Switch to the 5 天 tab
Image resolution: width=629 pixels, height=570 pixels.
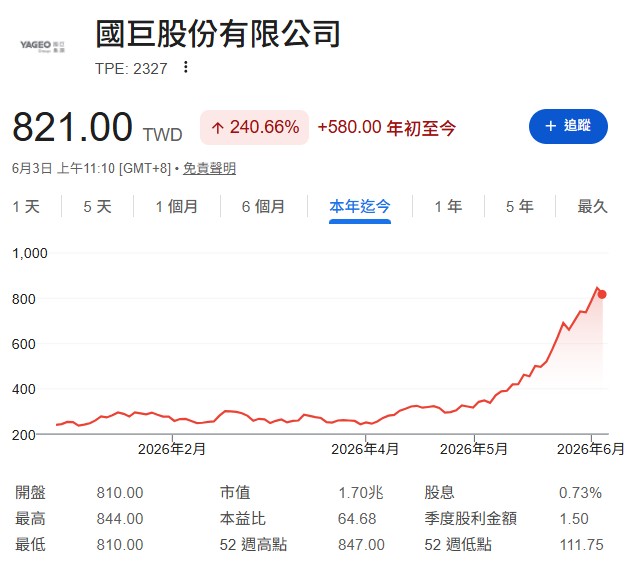click(x=97, y=207)
